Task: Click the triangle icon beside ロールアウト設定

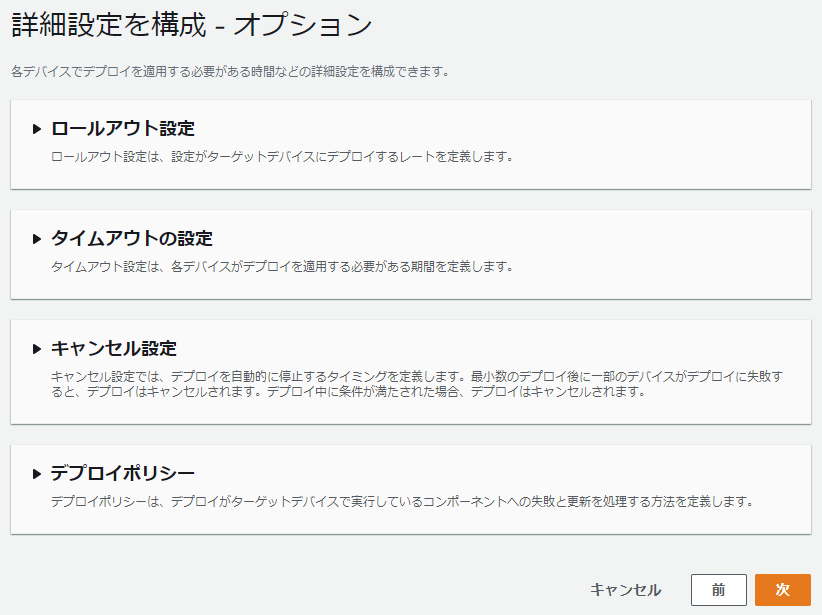Action: click(34, 128)
